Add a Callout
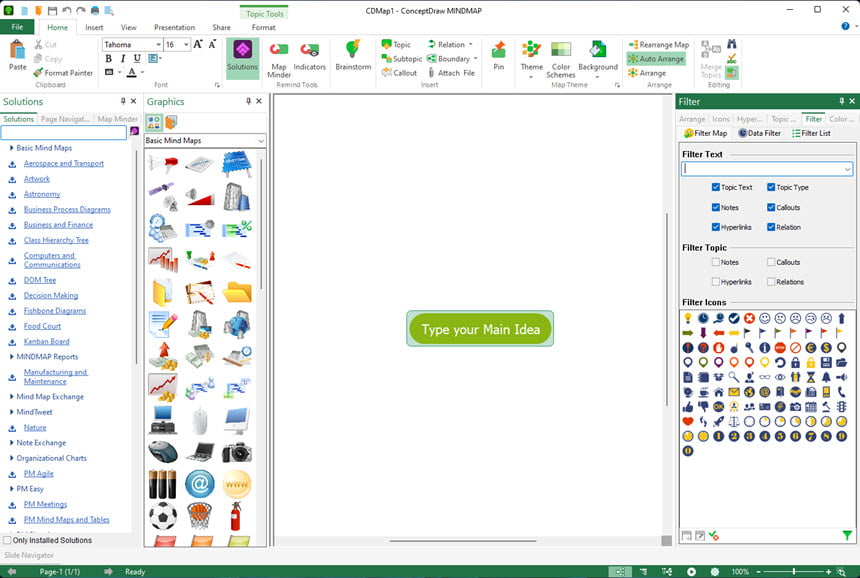 click(399, 72)
